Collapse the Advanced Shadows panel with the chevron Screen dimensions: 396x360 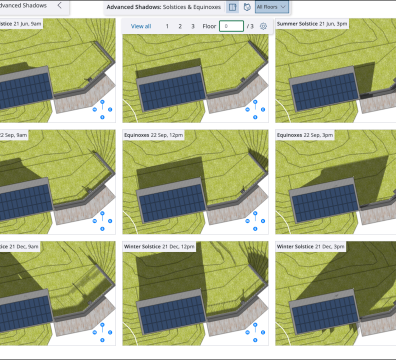click(60, 5)
